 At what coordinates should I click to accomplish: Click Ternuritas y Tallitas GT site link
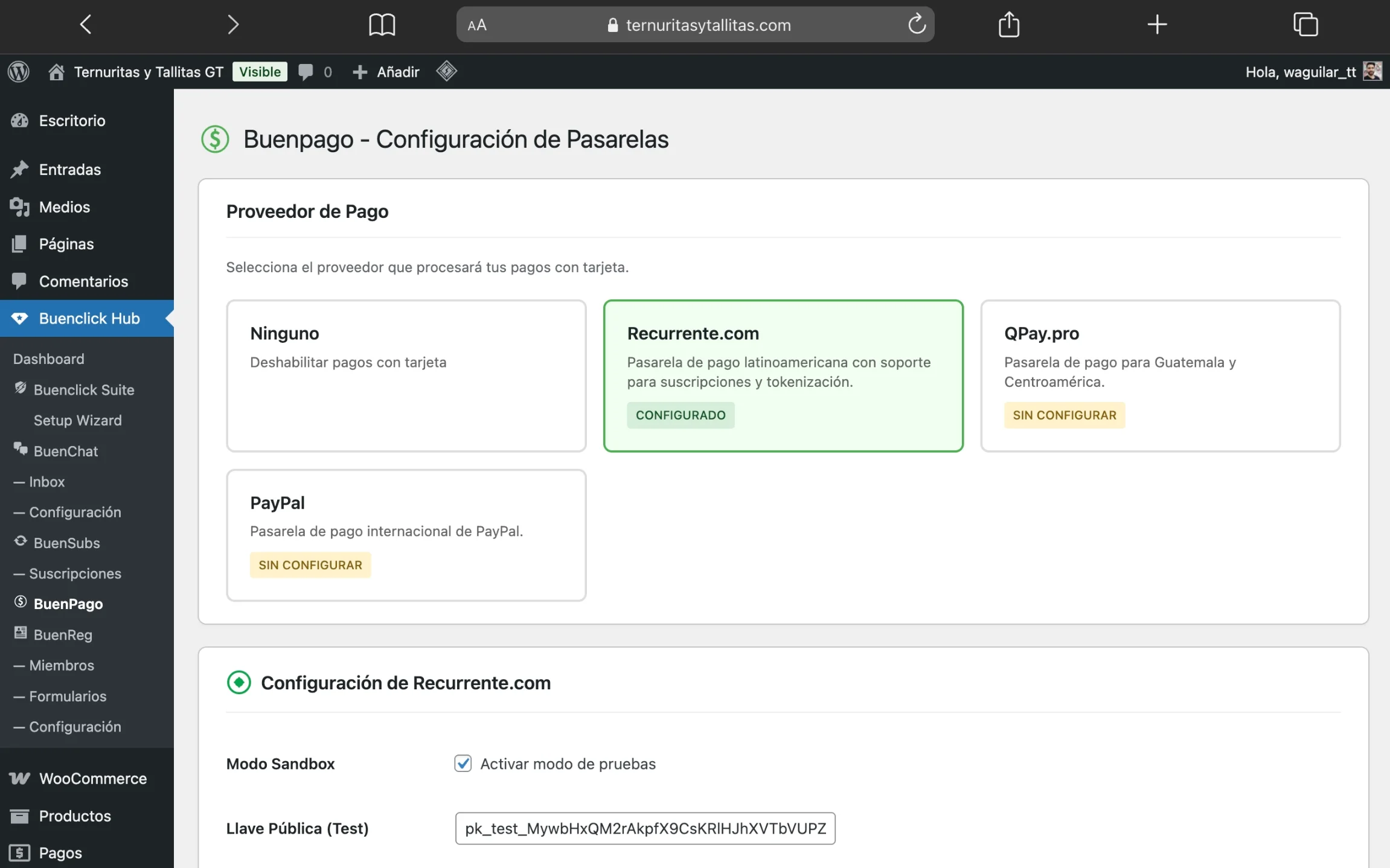148,72
